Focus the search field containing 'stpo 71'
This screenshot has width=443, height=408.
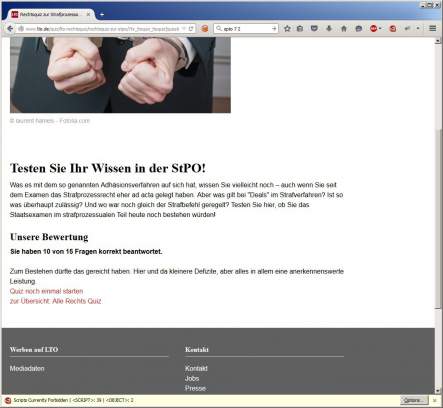click(x=246, y=29)
